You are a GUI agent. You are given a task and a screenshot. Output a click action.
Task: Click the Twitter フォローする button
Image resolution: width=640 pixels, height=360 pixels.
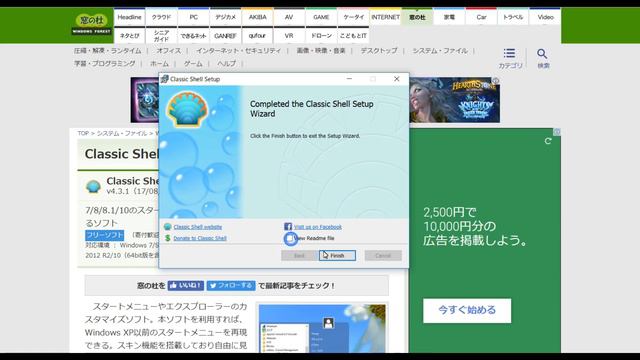point(231,285)
